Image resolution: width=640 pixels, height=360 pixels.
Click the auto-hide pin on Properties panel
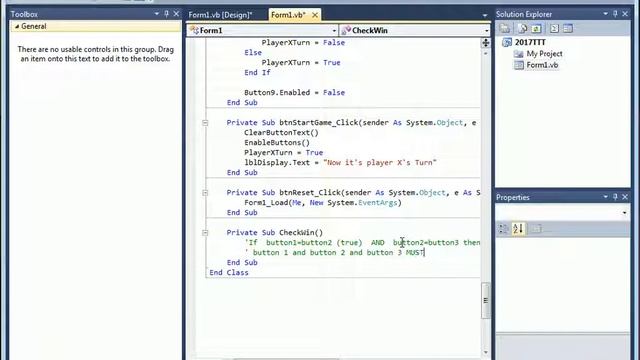pos(615,197)
